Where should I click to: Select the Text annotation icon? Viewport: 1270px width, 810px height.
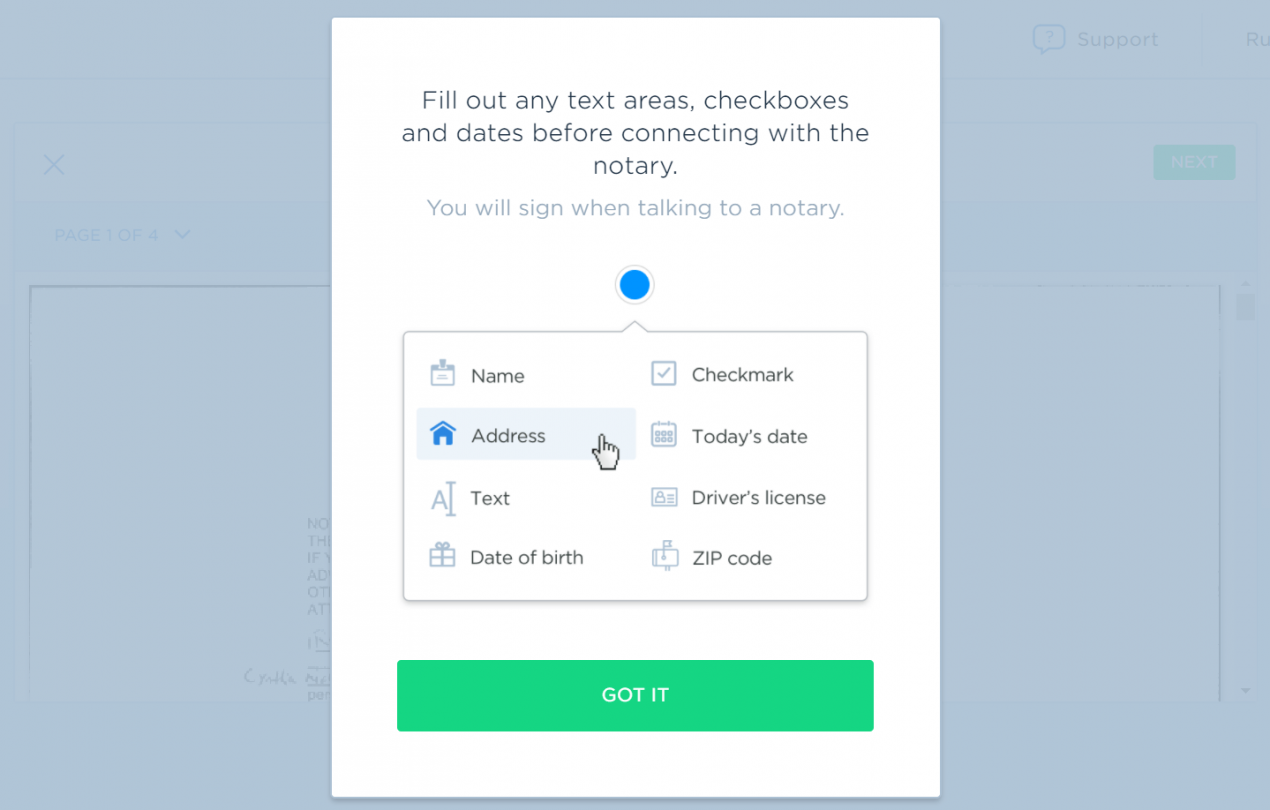point(441,497)
